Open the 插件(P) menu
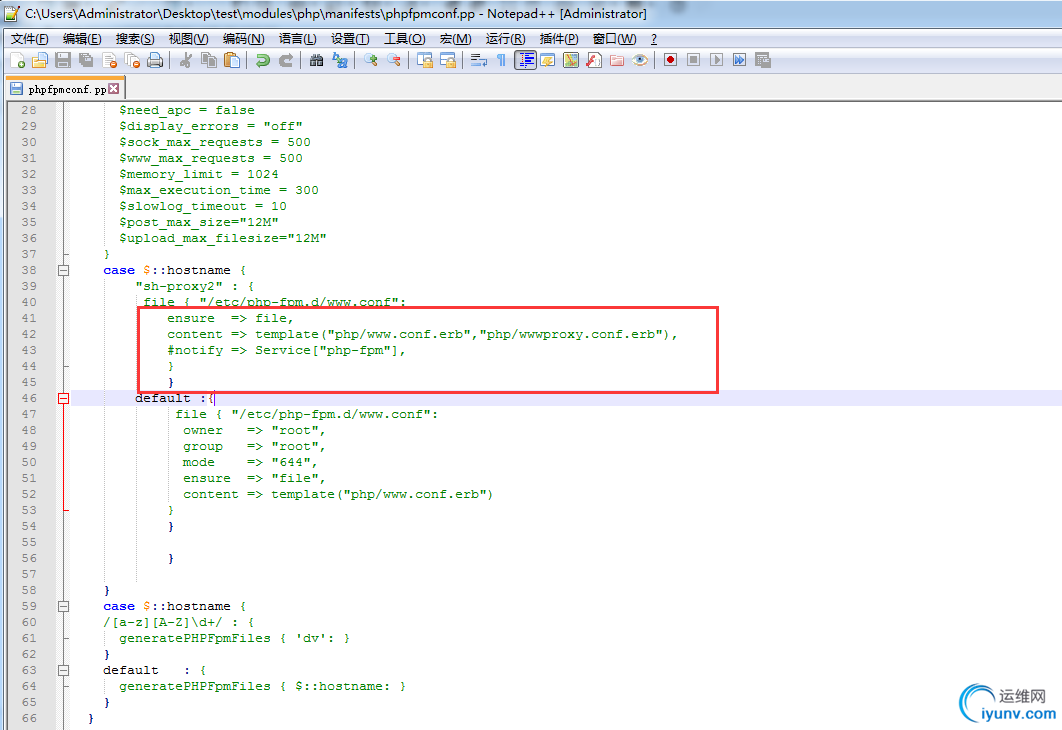Image resolution: width=1062 pixels, height=730 pixels. tap(558, 39)
